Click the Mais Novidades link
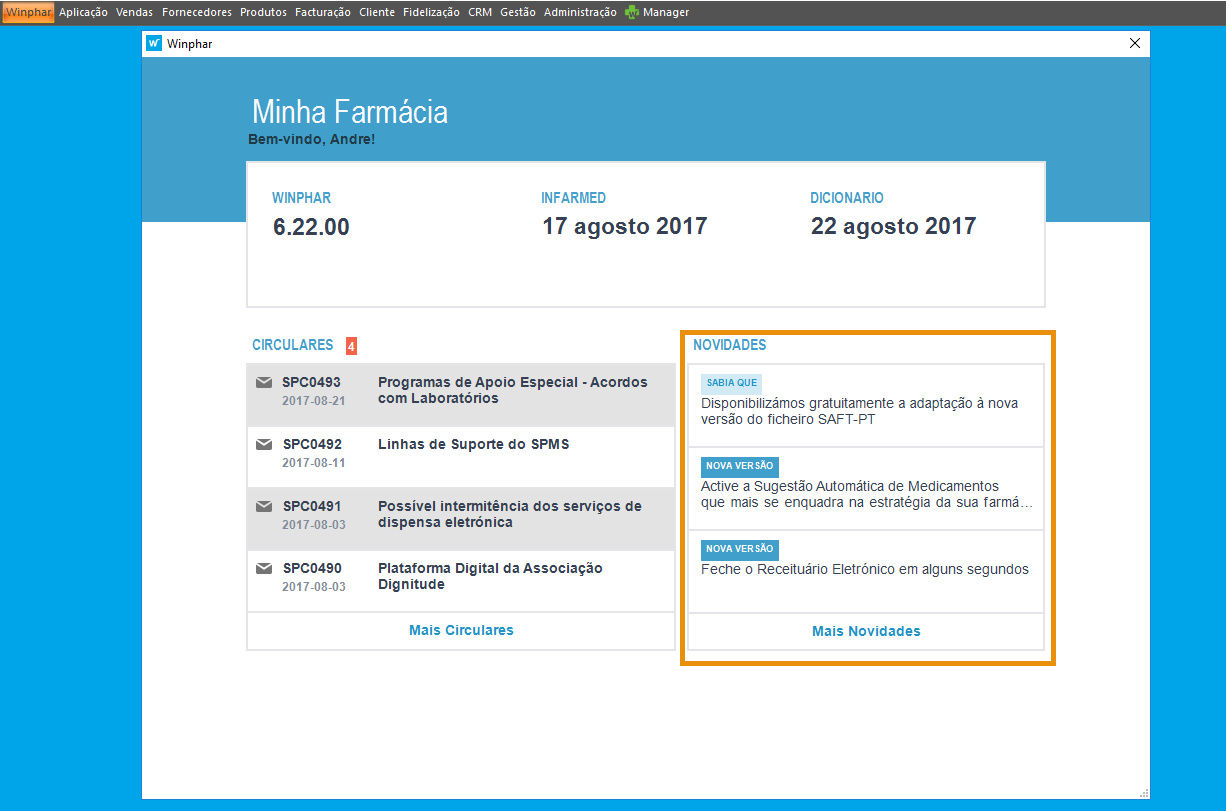The width and height of the screenshot is (1226, 811). pyautogui.click(x=866, y=631)
